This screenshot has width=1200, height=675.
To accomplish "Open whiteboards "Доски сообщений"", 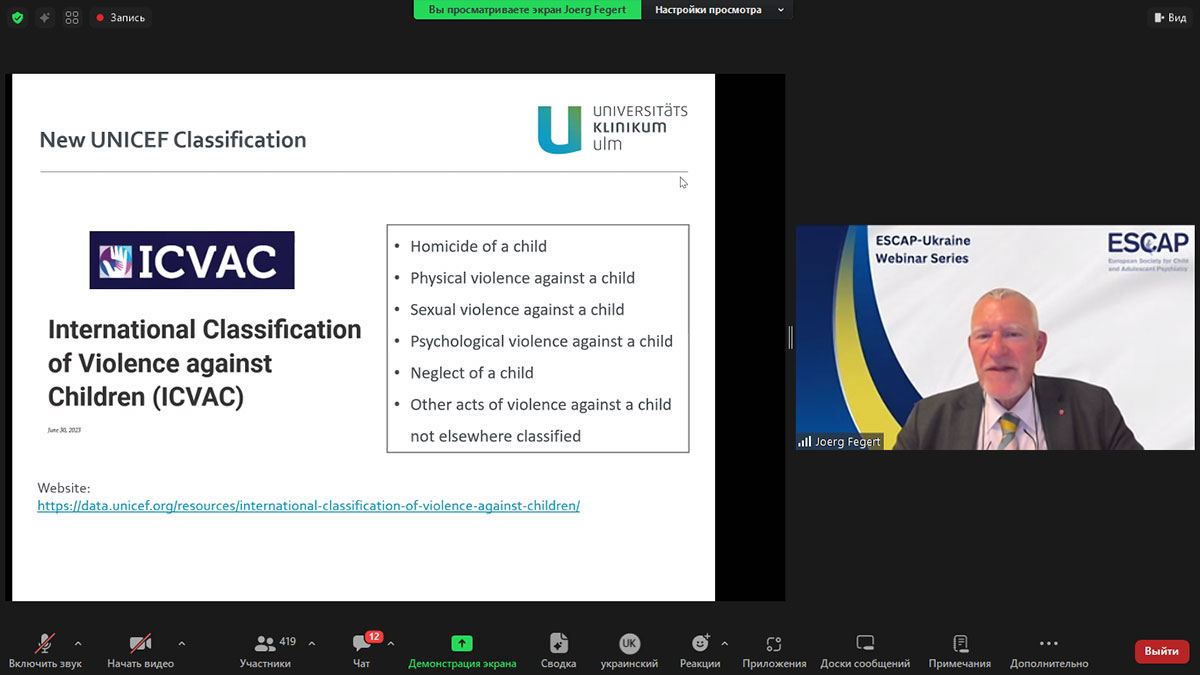I will point(865,651).
